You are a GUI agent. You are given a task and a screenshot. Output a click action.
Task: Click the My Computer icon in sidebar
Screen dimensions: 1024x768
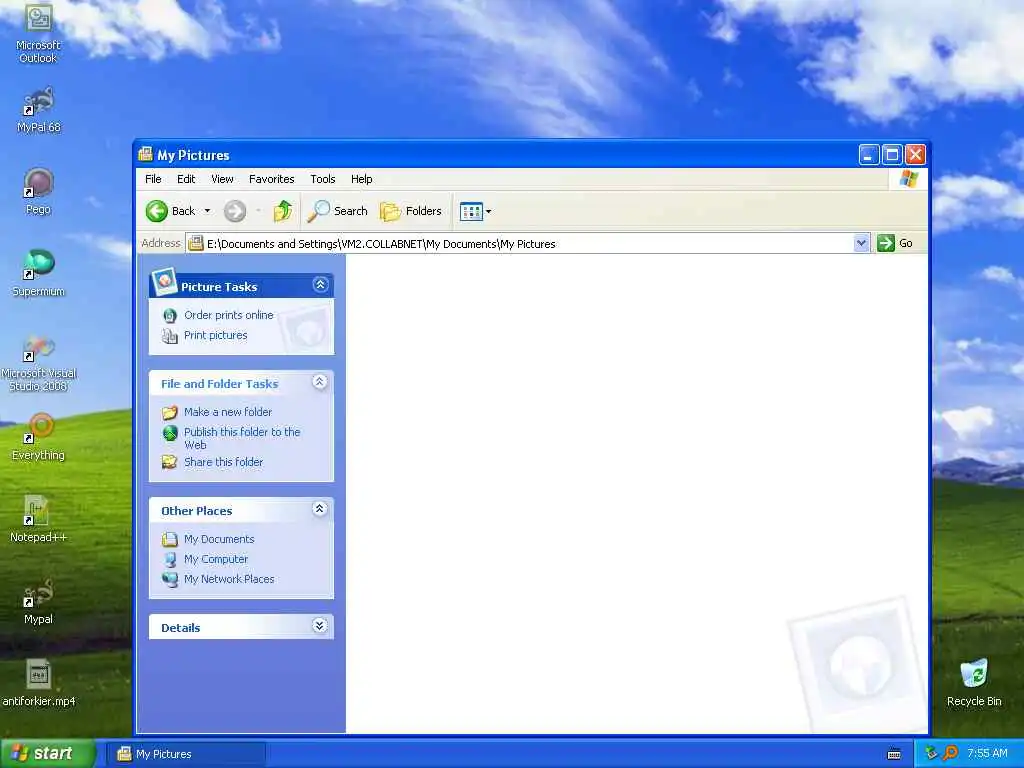click(170, 560)
